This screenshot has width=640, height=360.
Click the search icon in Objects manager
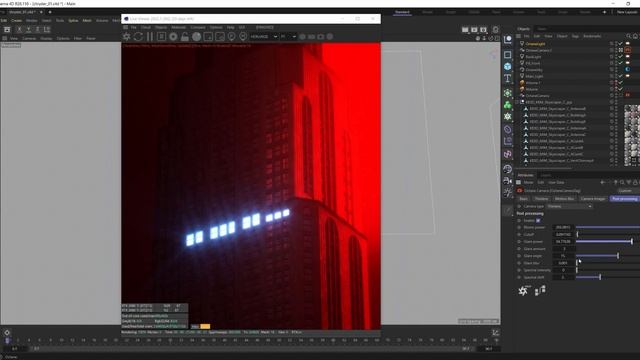coord(629,36)
